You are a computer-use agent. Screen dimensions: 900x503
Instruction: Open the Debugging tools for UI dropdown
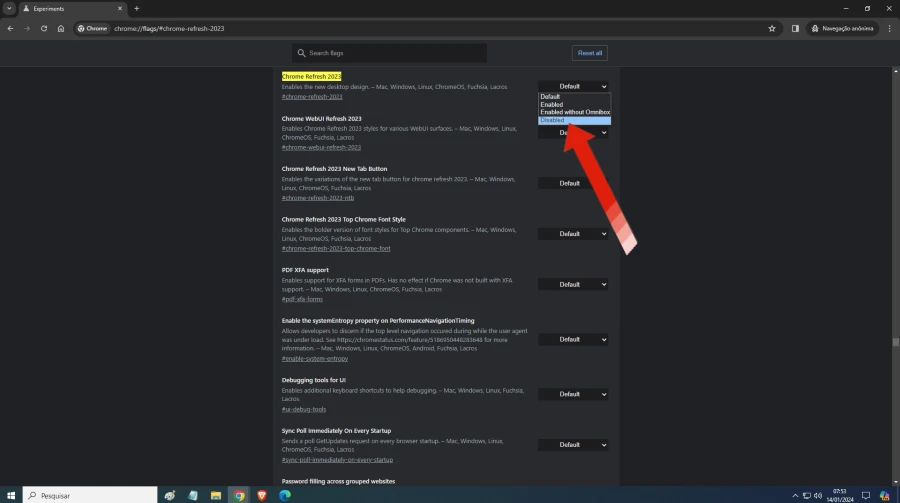[x=573, y=394]
